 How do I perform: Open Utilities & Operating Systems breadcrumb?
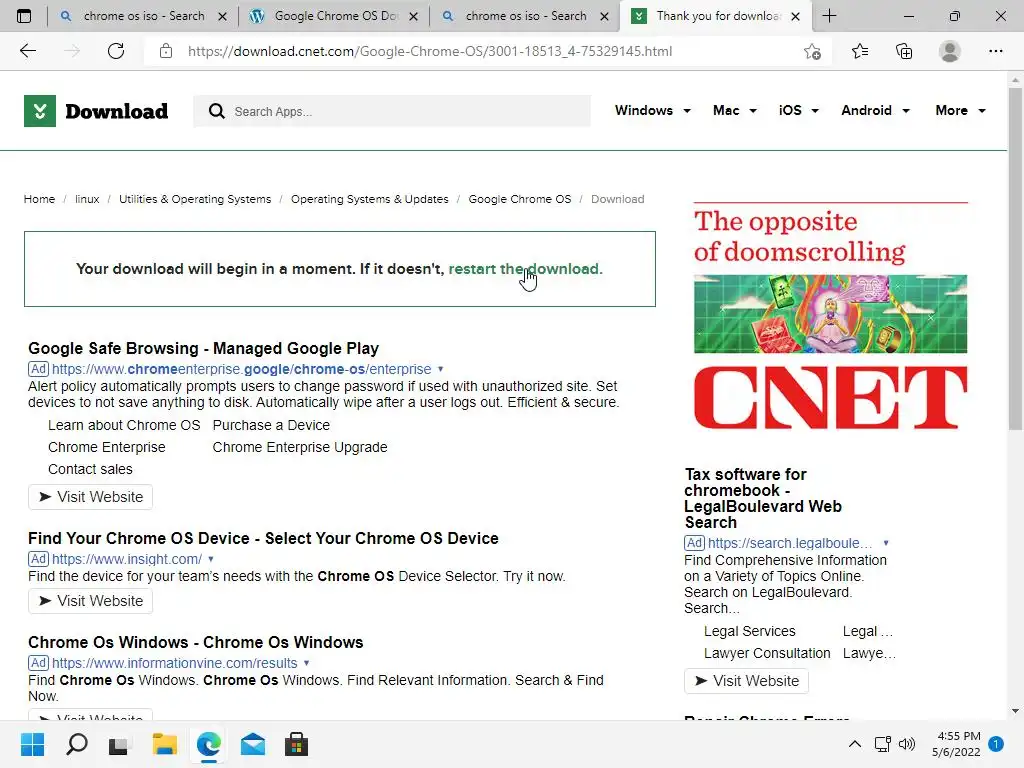(195, 199)
